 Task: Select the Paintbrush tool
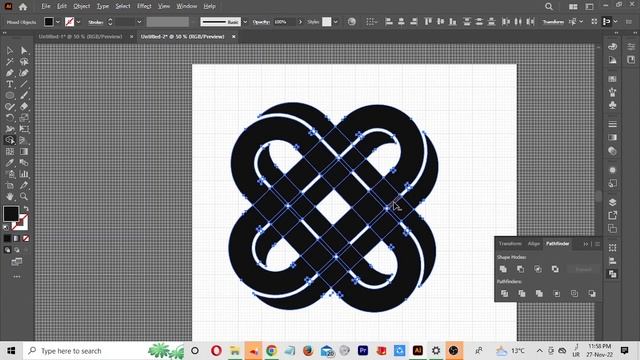click(x=24, y=96)
